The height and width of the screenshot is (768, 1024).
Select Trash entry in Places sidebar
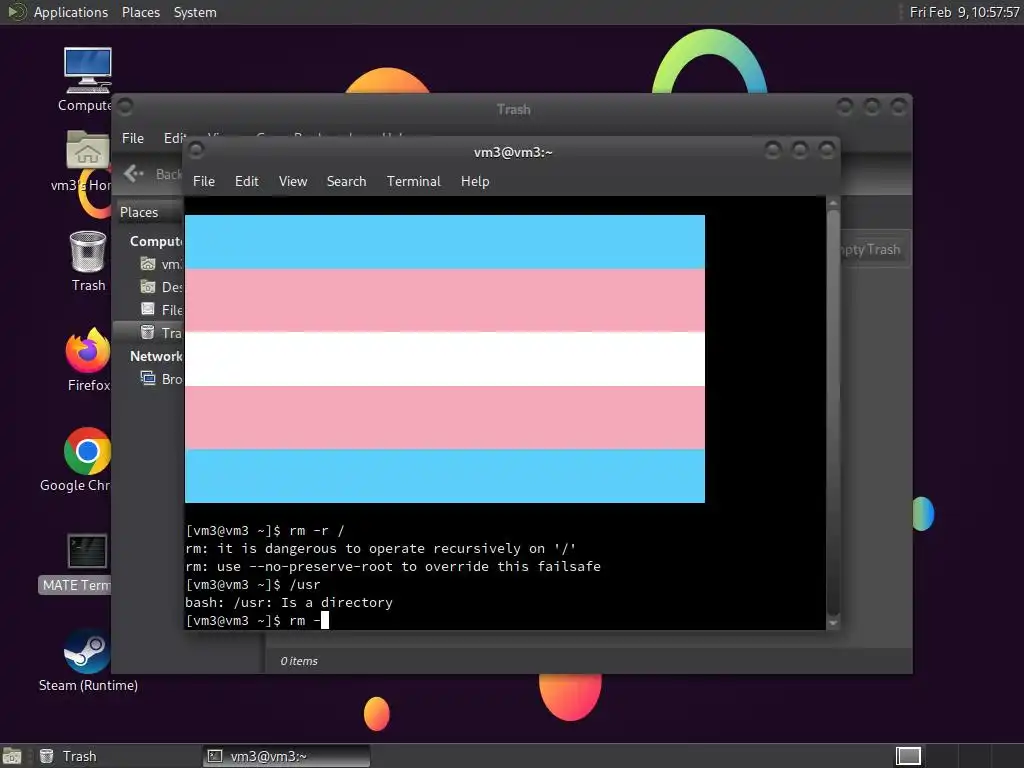click(149, 332)
